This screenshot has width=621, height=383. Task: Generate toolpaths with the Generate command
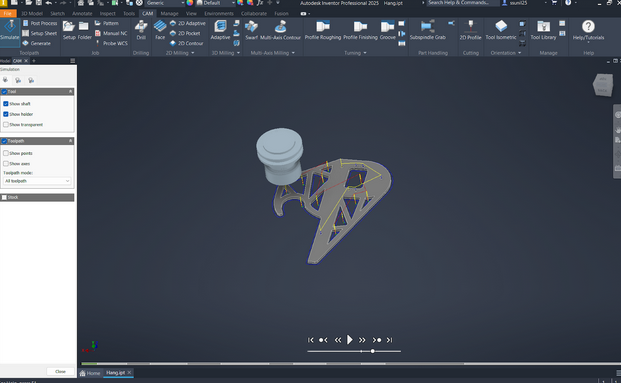tap(36, 43)
